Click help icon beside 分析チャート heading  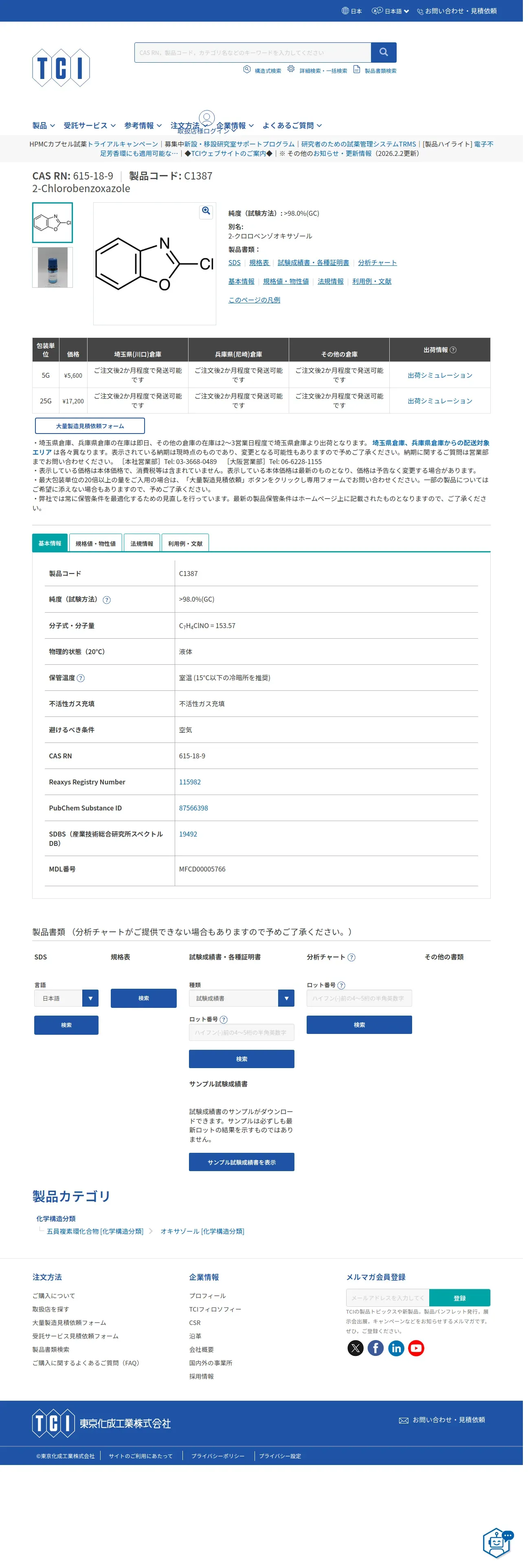coord(351,957)
